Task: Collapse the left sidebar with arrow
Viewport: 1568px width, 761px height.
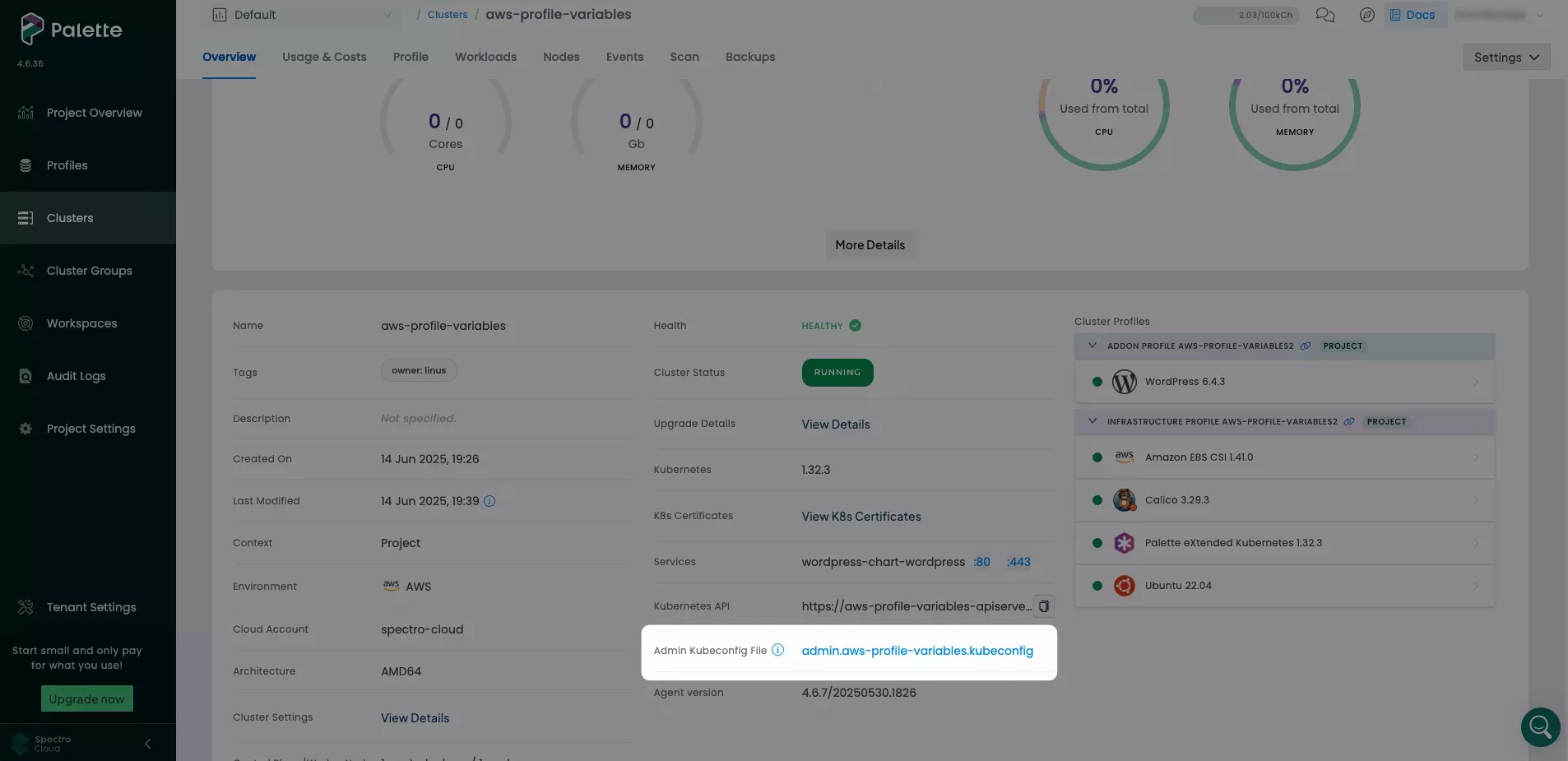Action: pos(148,744)
